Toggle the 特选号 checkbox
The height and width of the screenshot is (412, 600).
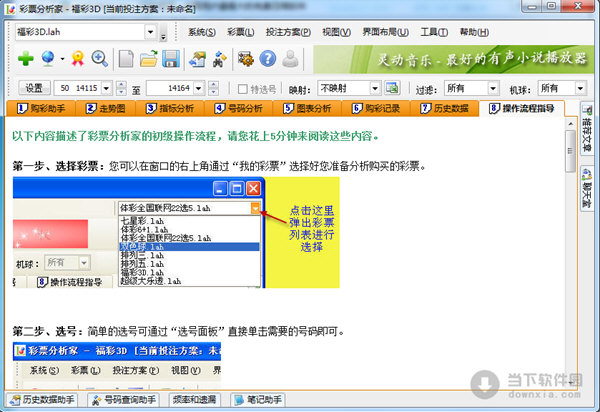coord(242,89)
